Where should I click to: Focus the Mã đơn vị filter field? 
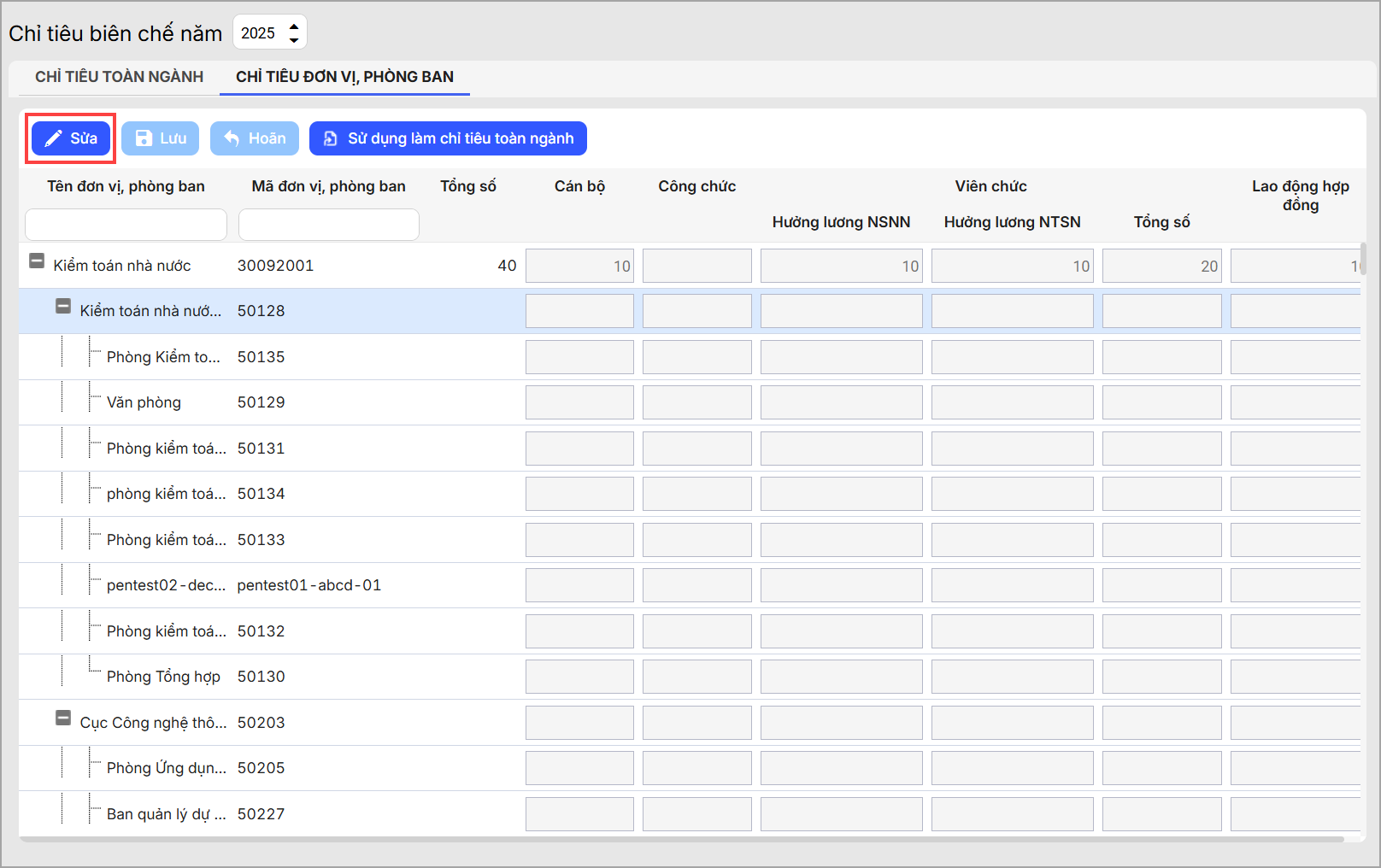tap(328, 225)
